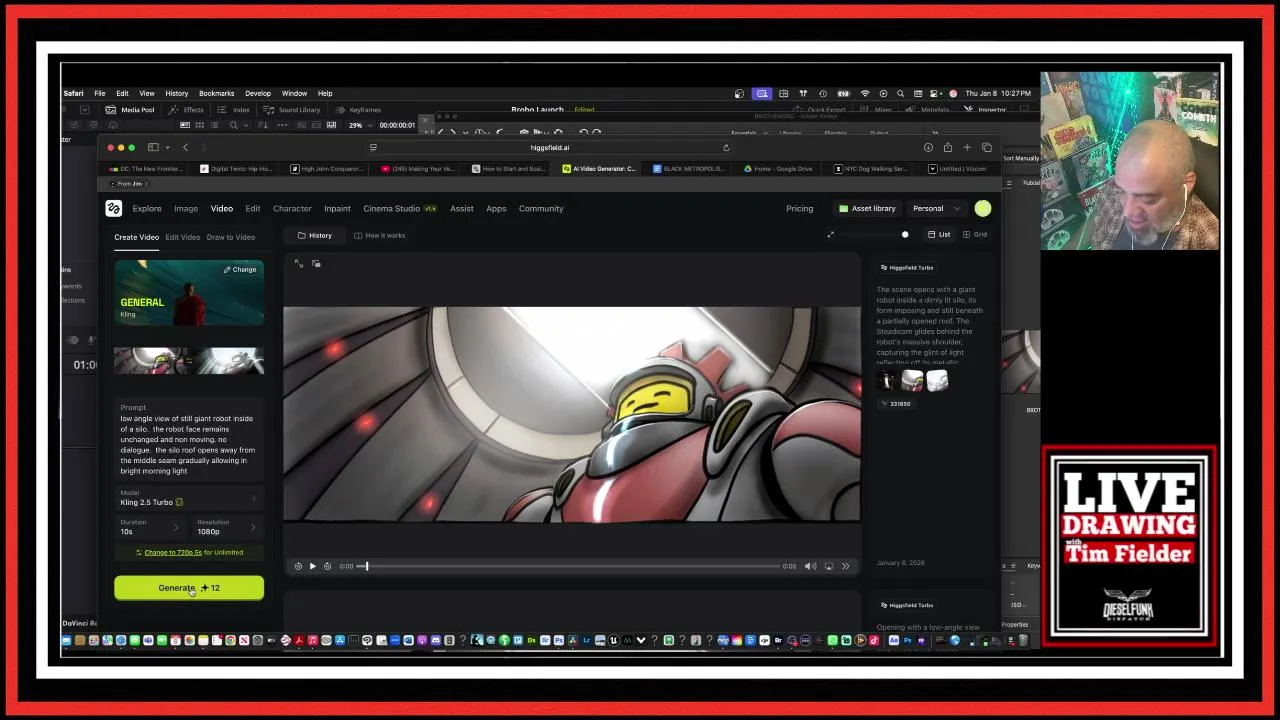Open the How it works tab
Screen dimensions: 1280x720
380,235
